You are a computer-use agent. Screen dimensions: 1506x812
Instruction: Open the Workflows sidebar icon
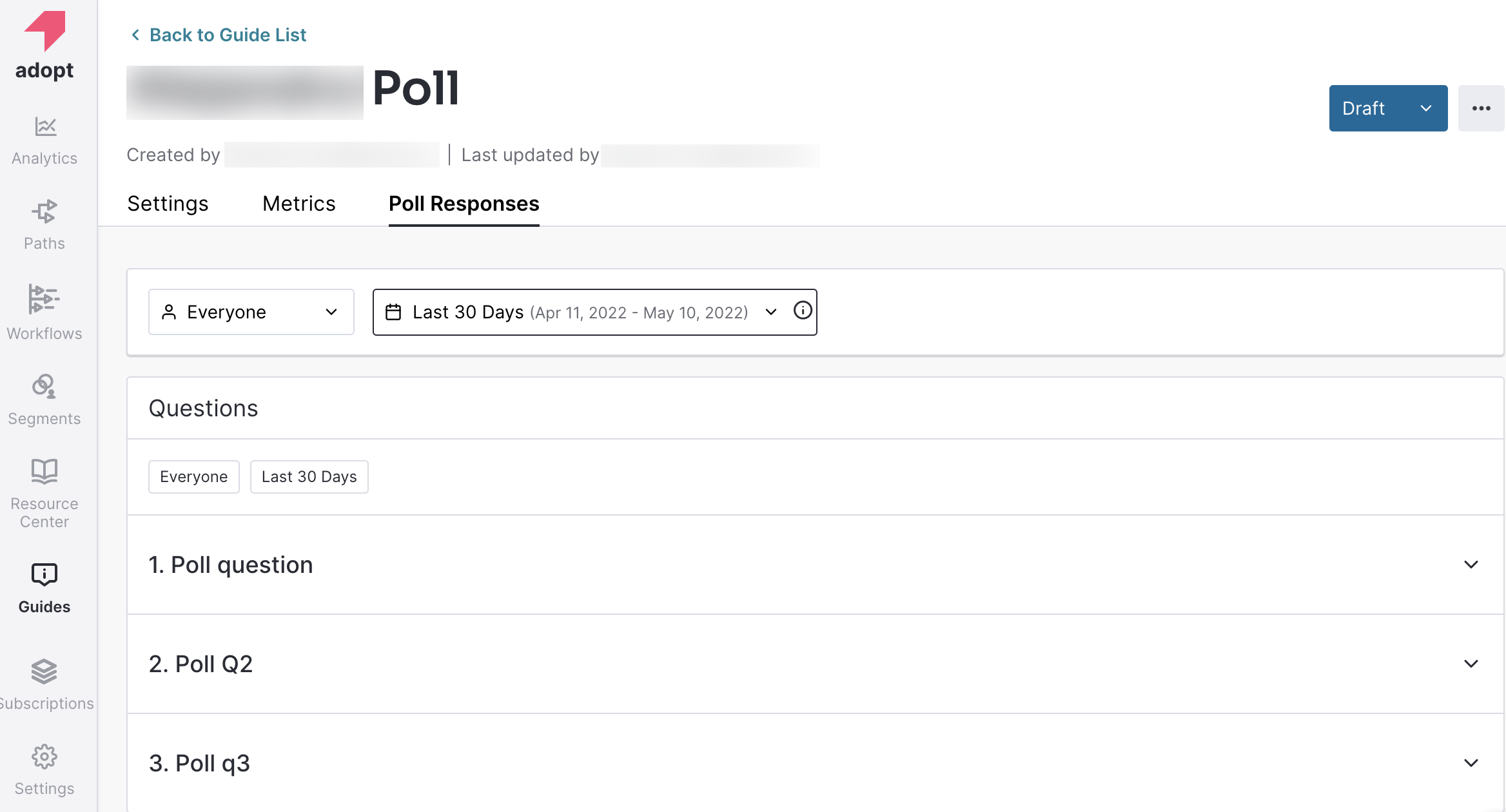(44, 299)
